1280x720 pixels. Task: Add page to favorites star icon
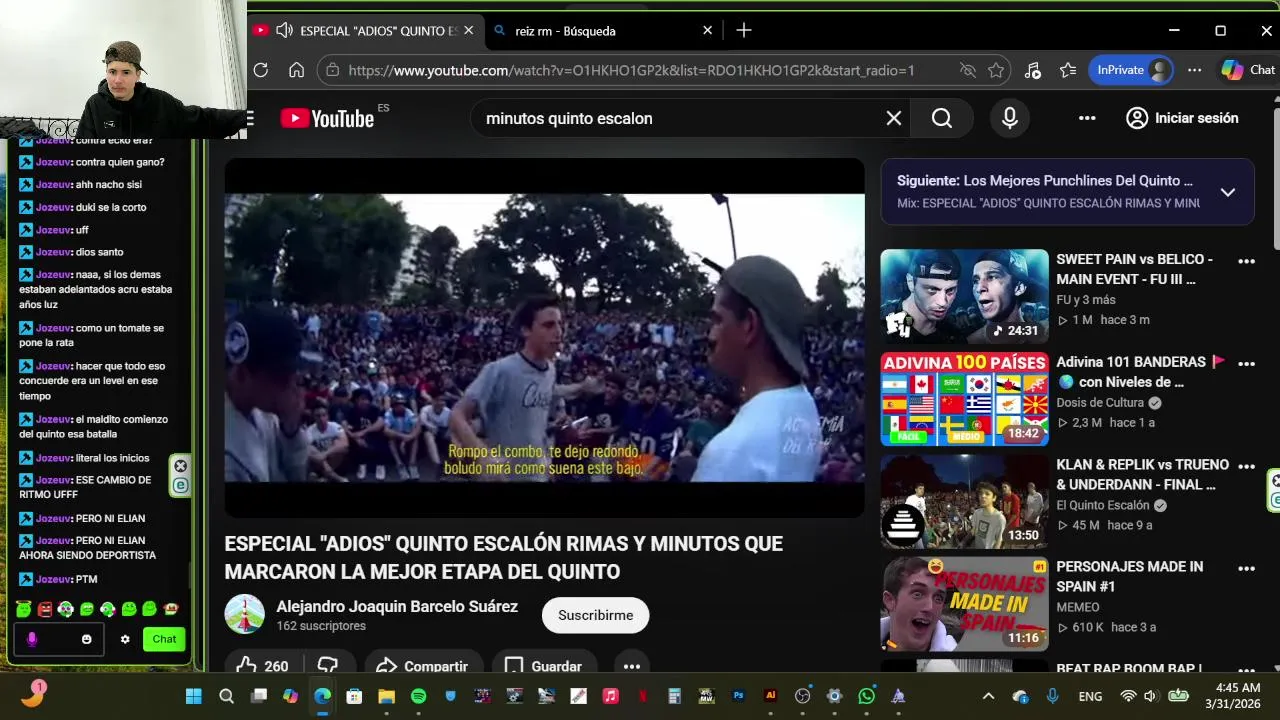(996, 70)
